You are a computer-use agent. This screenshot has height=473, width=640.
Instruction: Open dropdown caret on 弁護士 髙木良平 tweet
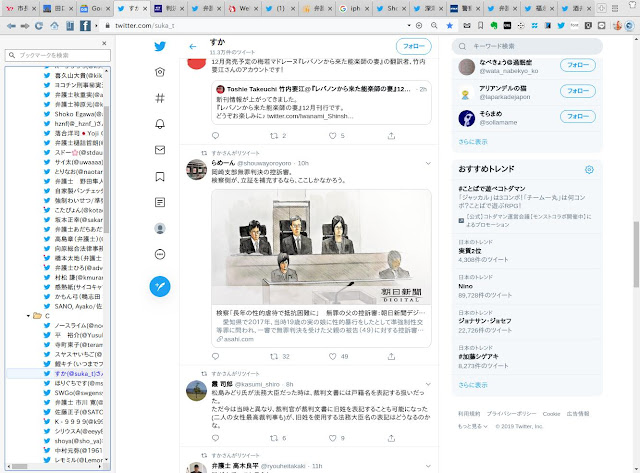coord(428,466)
